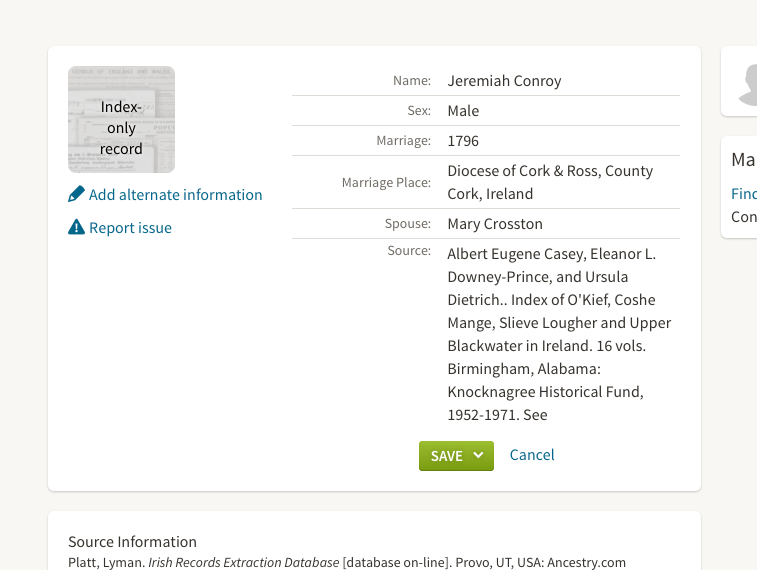Click the Report issue link

pyautogui.click(x=130, y=228)
